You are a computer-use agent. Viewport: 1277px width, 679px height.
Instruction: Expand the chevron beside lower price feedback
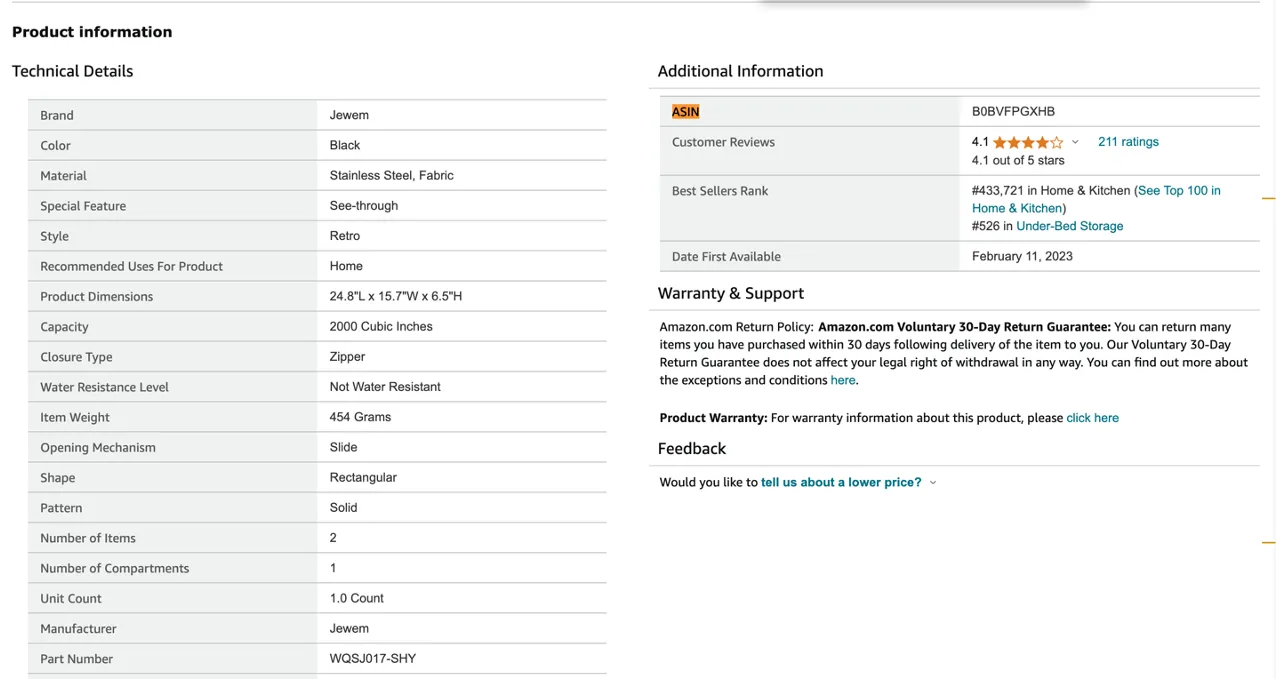pyautogui.click(x=933, y=483)
